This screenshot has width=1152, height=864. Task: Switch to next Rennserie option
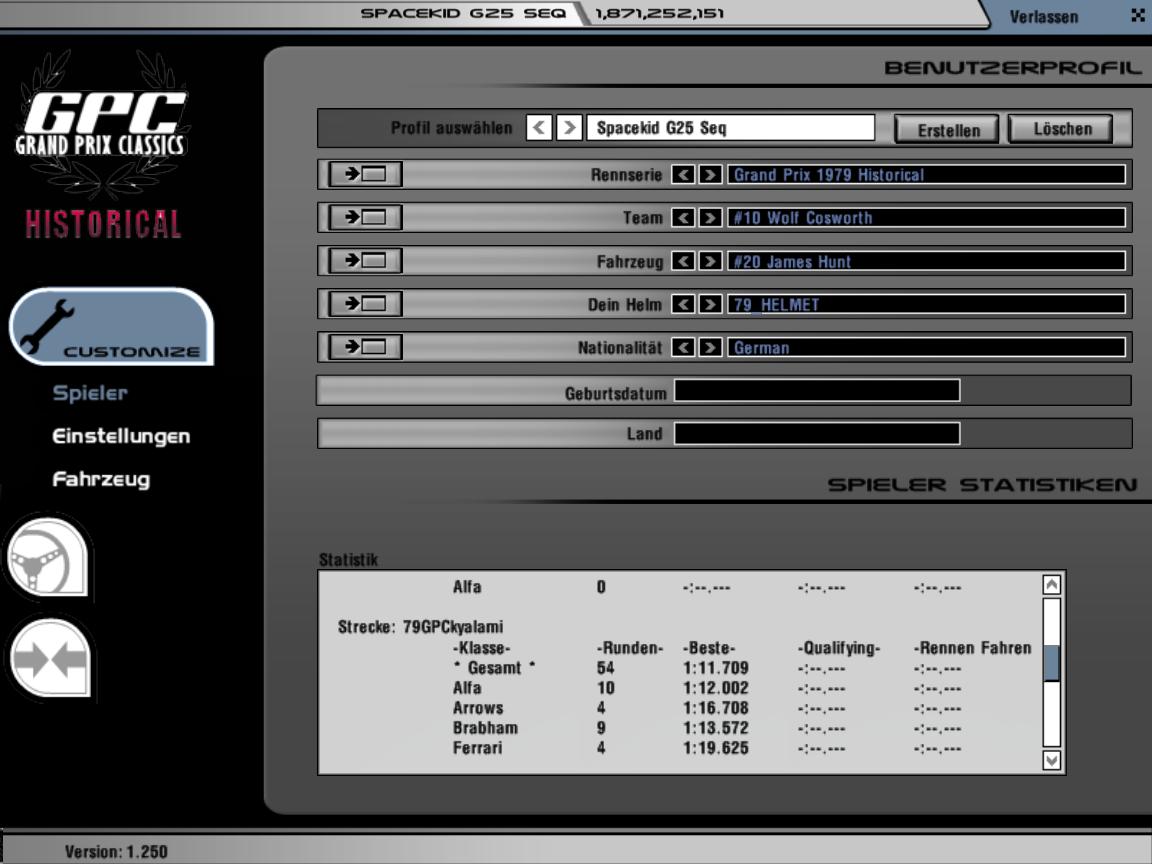point(710,175)
